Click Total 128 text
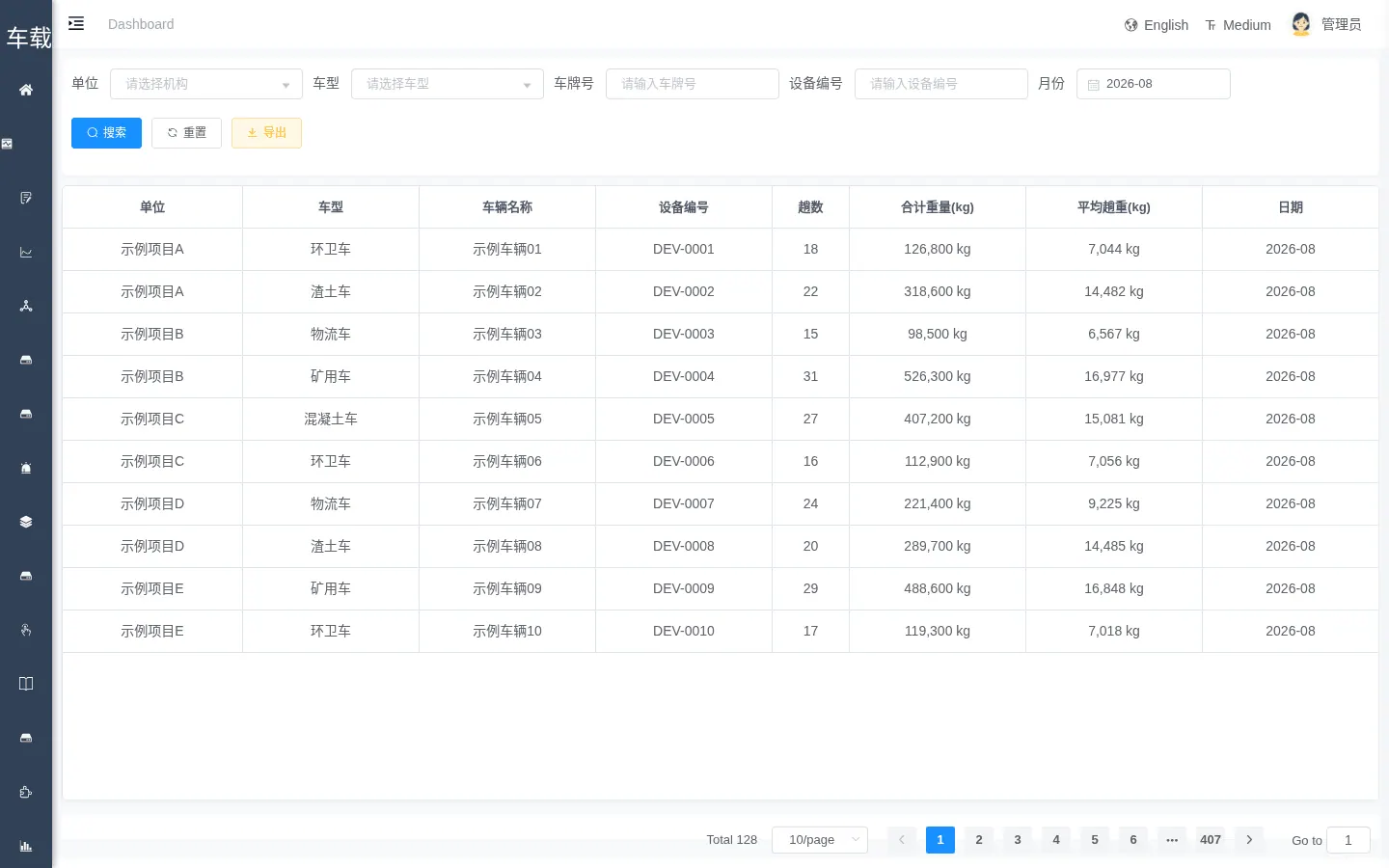The width and height of the screenshot is (1389, 868). [731, 840]
